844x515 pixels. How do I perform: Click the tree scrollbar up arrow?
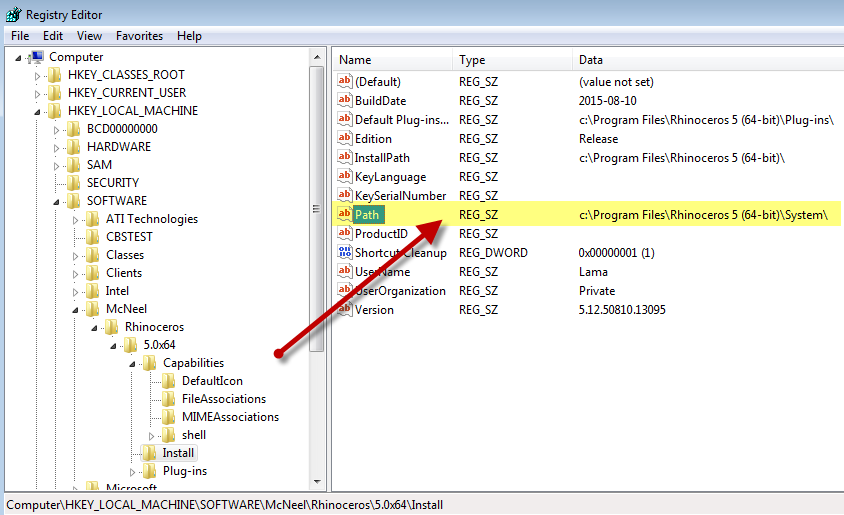[317, 57]
